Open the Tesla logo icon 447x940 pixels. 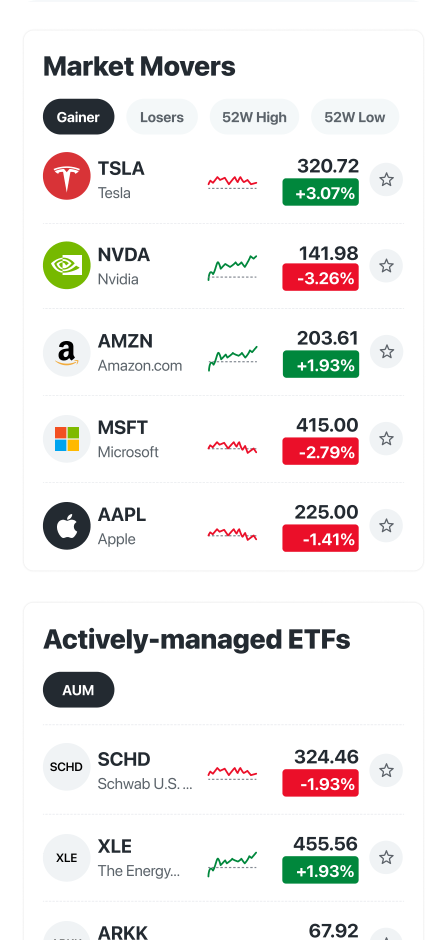click(x=67, y=176)
